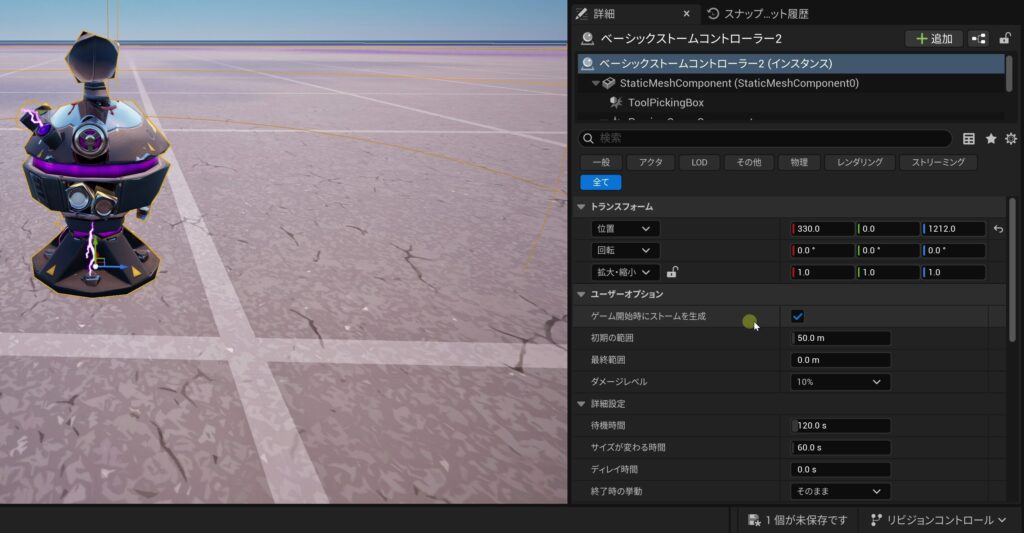Select the 詳細 tab
This screenshot has height=533, width=1024.
tap(604, 14)
